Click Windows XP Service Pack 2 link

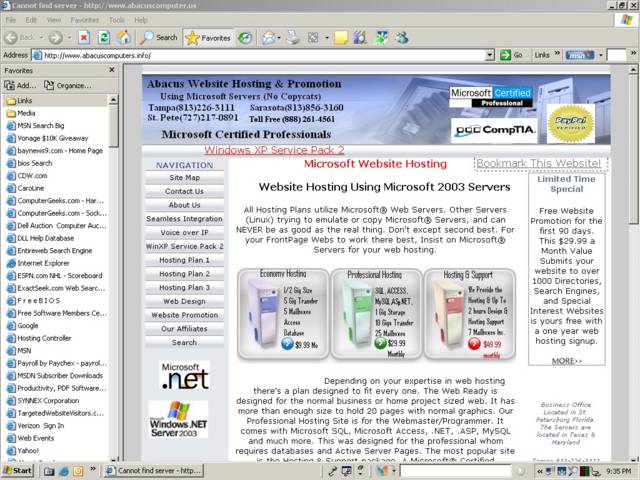pyautogui.click(x=274, y=150)
